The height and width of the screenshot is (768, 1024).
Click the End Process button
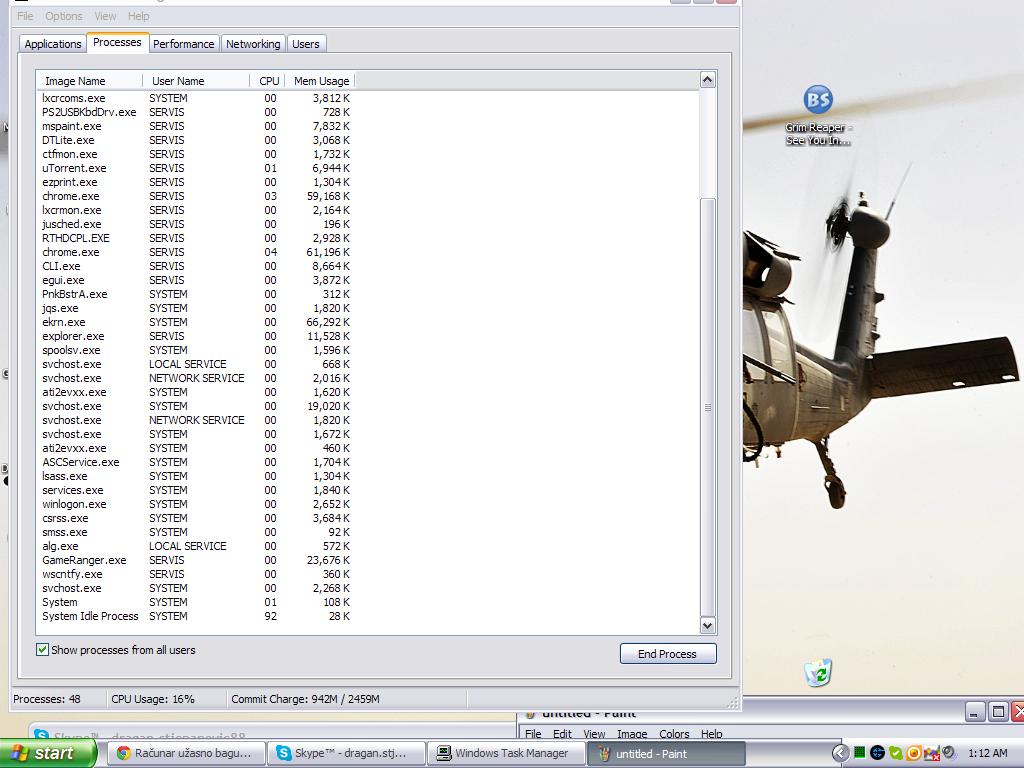click(x=667, y=654)
